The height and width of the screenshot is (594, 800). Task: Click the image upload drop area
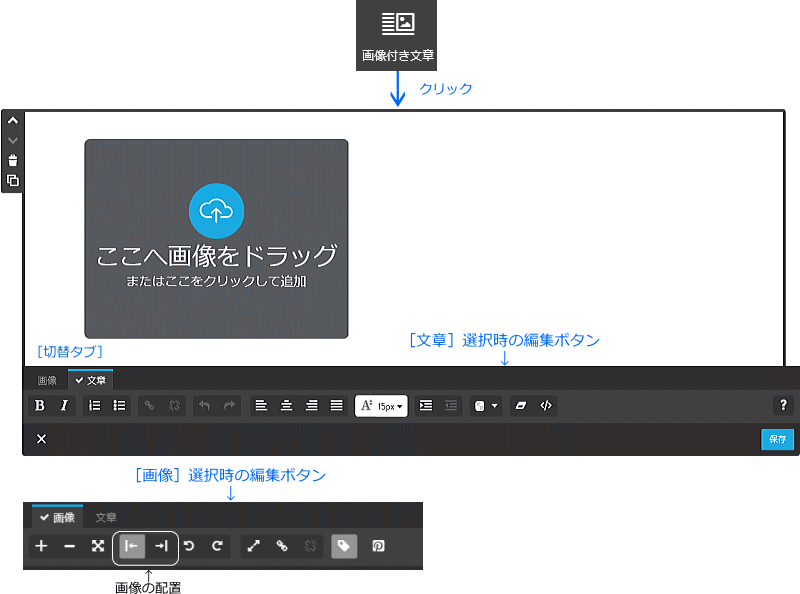pyautogui.click(x=216, y=239)
